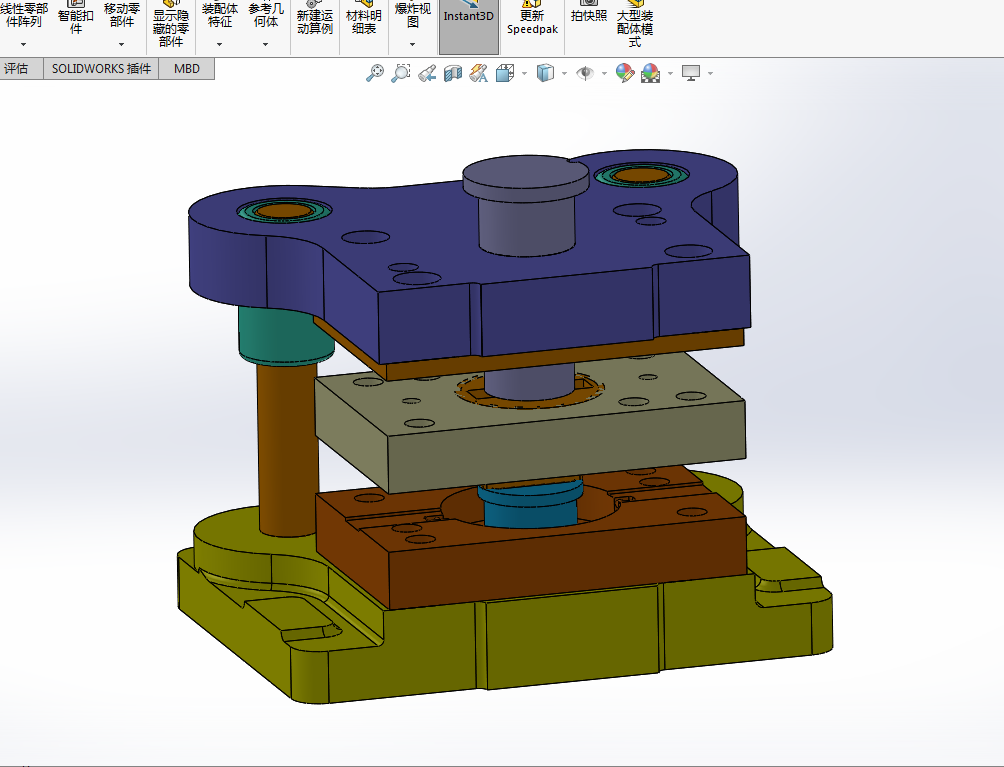
Task: Click the Display Style icon
Action: tap(545, 73)
